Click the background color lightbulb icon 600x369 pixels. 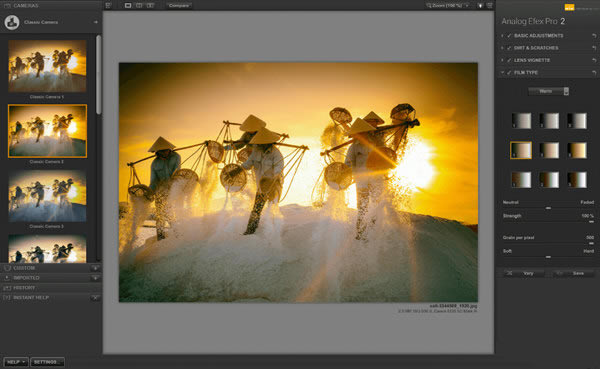tap(480, 5)
